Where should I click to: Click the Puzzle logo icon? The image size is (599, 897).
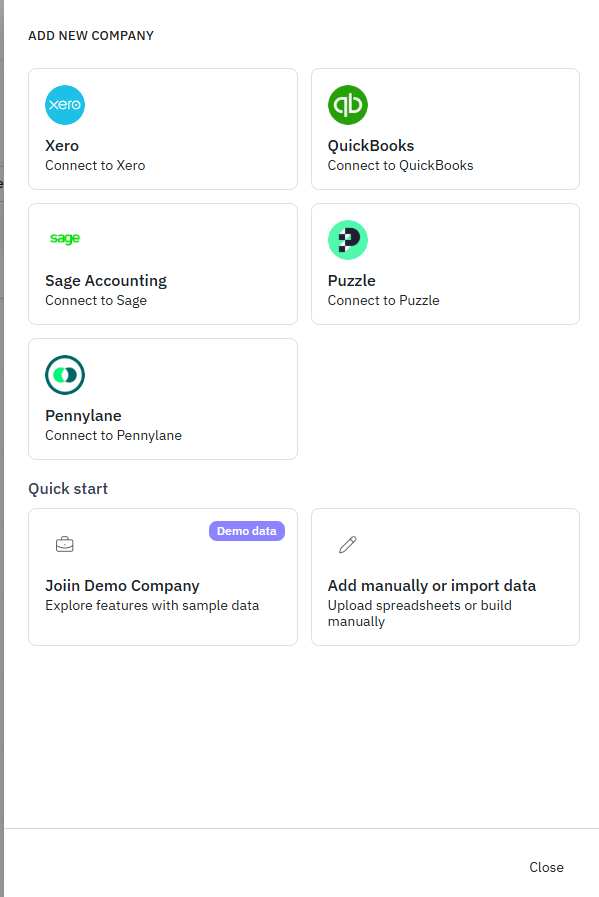347,240
